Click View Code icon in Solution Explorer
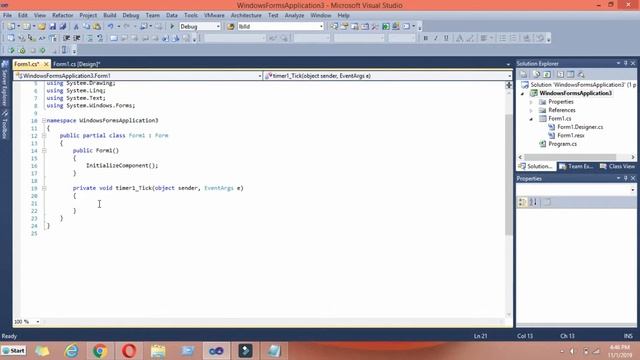The height and width of the screenshot is (360, 640). click(560, 74)
